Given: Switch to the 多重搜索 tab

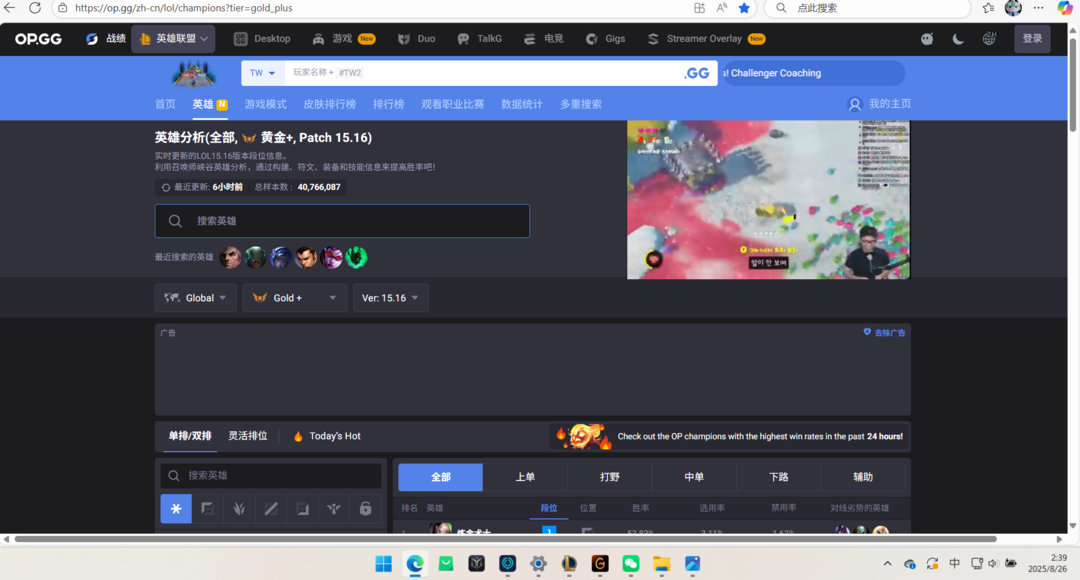Looking at the screenshot, I should (581, 105).
